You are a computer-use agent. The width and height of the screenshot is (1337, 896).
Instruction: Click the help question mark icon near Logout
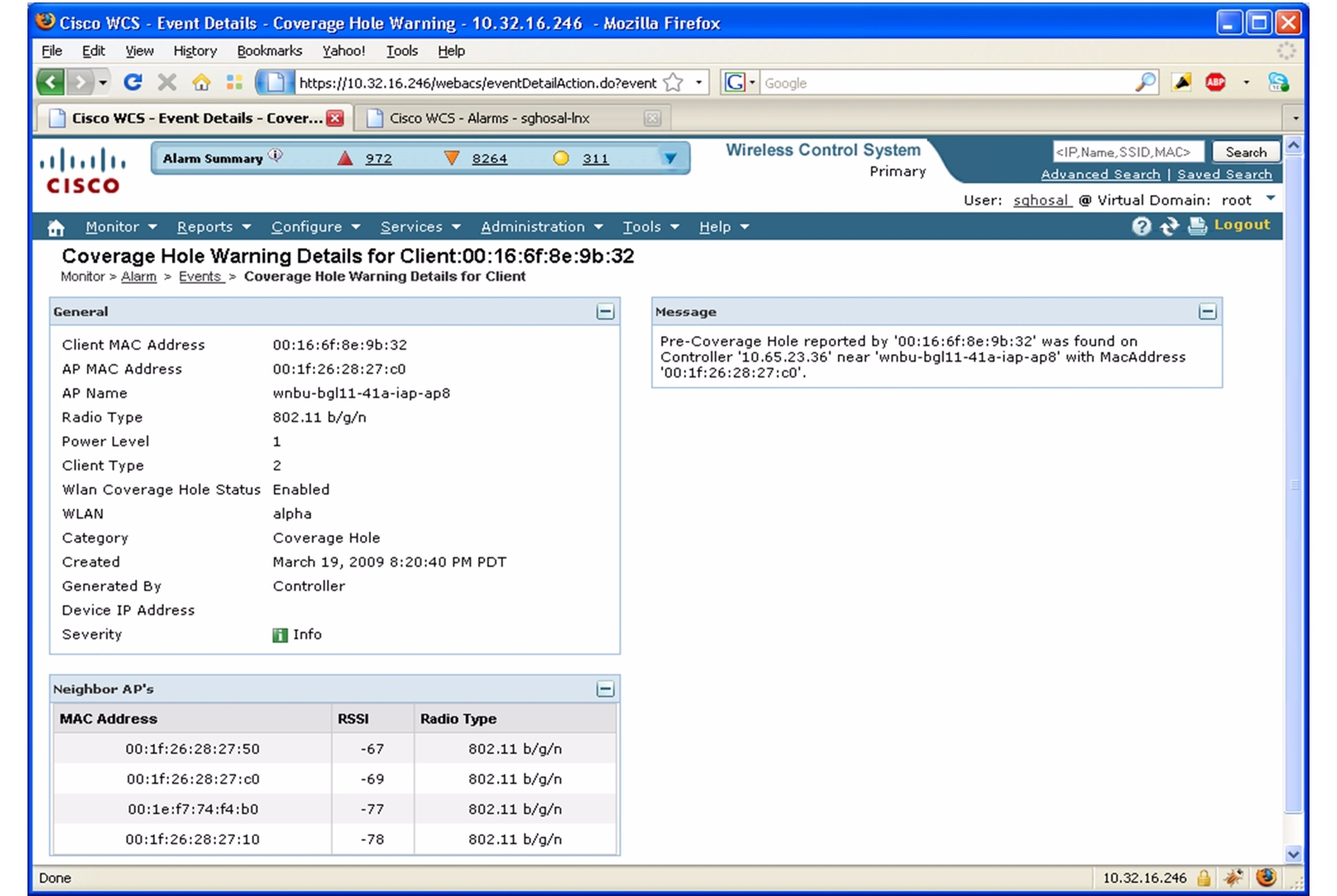click(1140, 226)
